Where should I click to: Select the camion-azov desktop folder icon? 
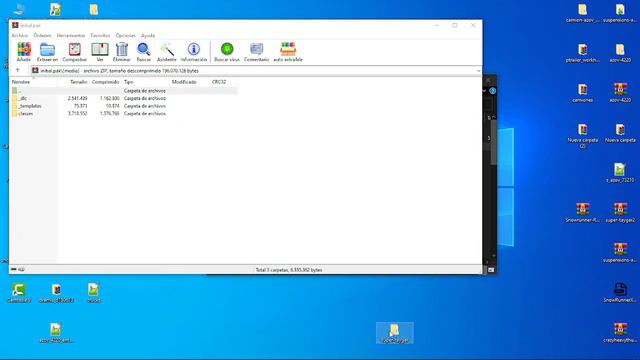point(582,13)
